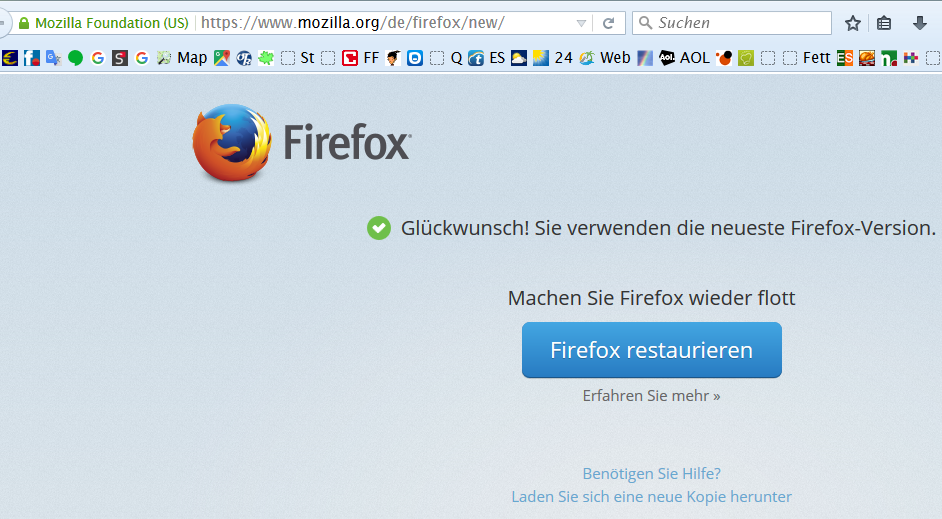The image size is (942, 519).
Task: Click the Firefox restaurieren button
Action: (x=652, y=350)
